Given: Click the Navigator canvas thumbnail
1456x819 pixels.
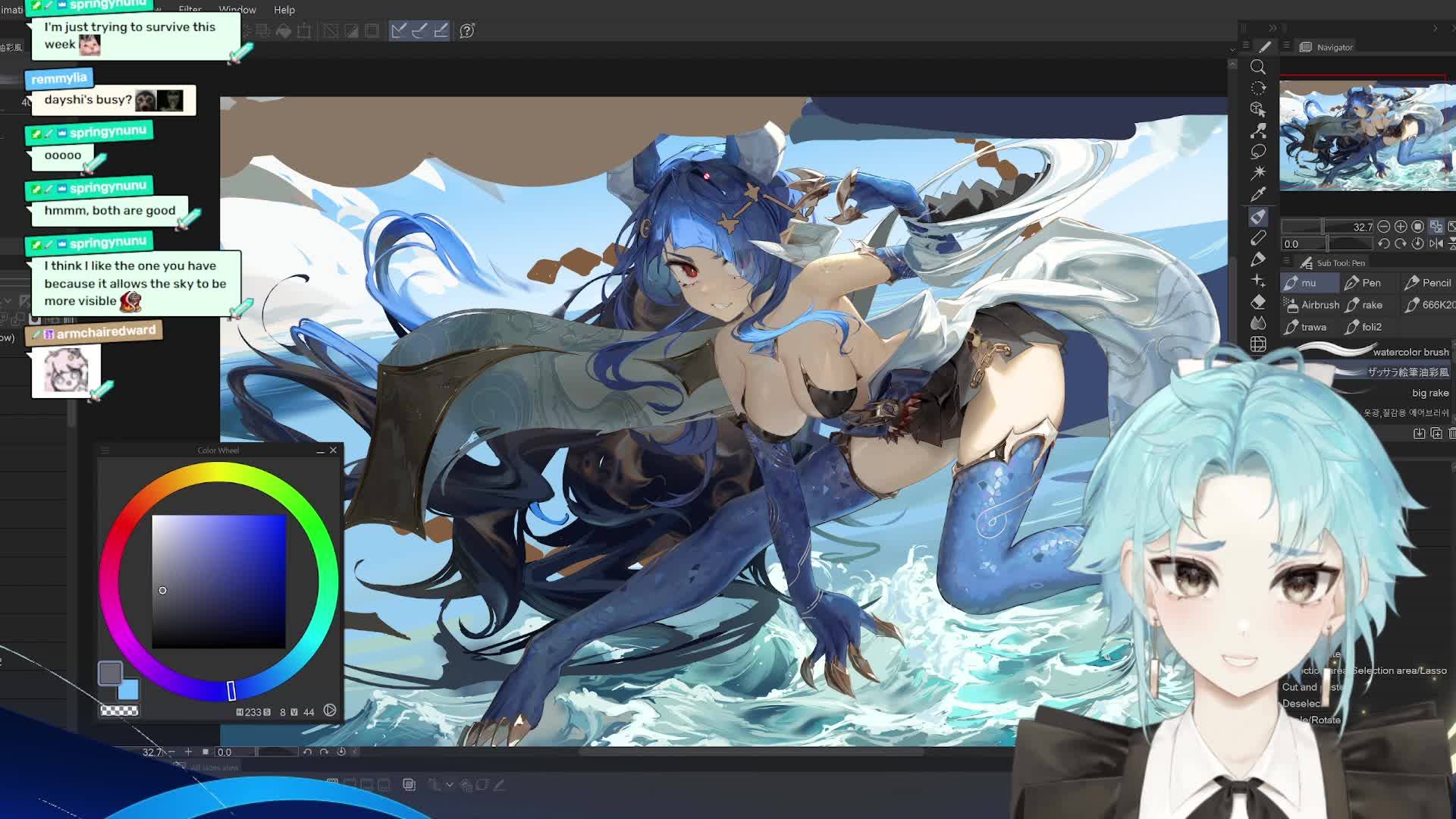Looking at the screenshot, I should (1367, 136).
